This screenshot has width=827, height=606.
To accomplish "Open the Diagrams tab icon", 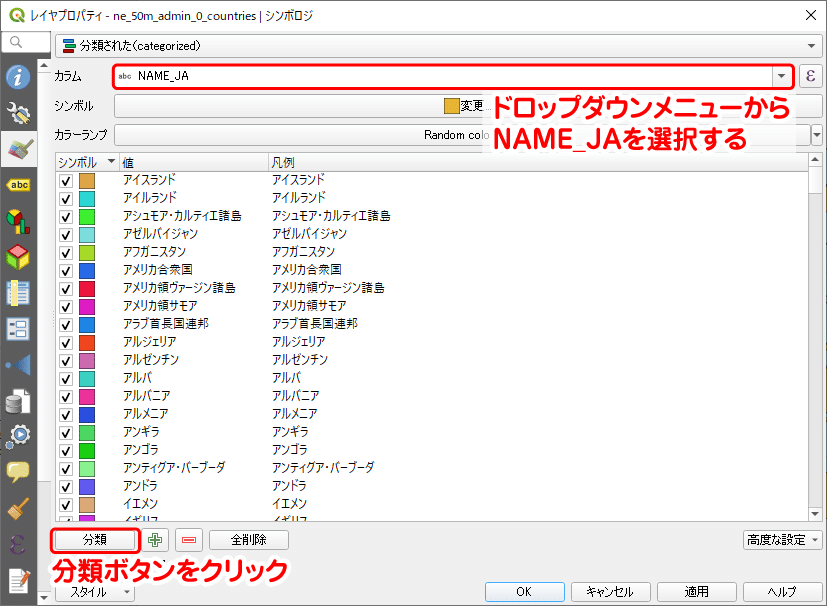I will tap(18, 221).
